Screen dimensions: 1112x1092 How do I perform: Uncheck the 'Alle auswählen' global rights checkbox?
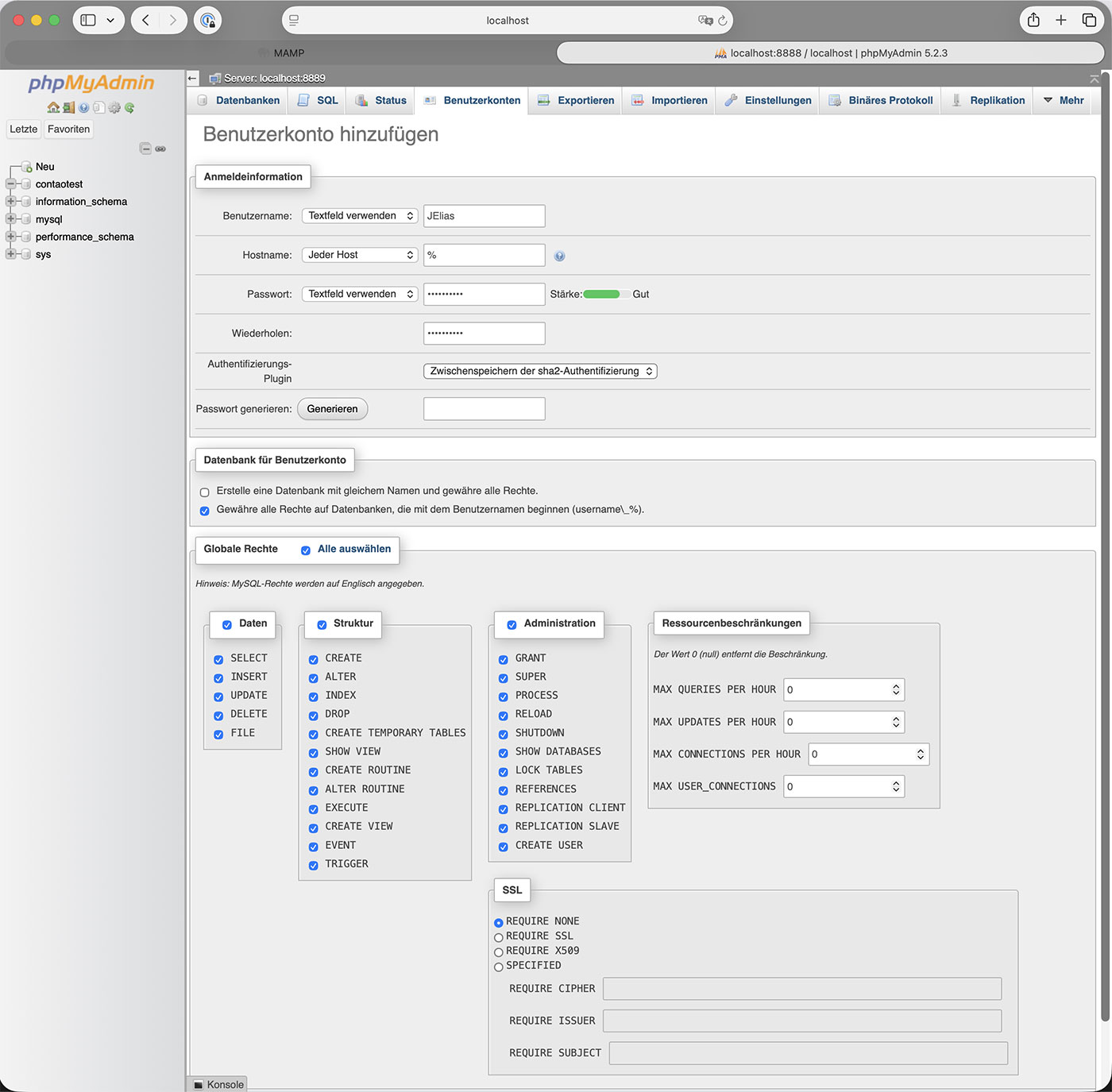tap(306, 550)
